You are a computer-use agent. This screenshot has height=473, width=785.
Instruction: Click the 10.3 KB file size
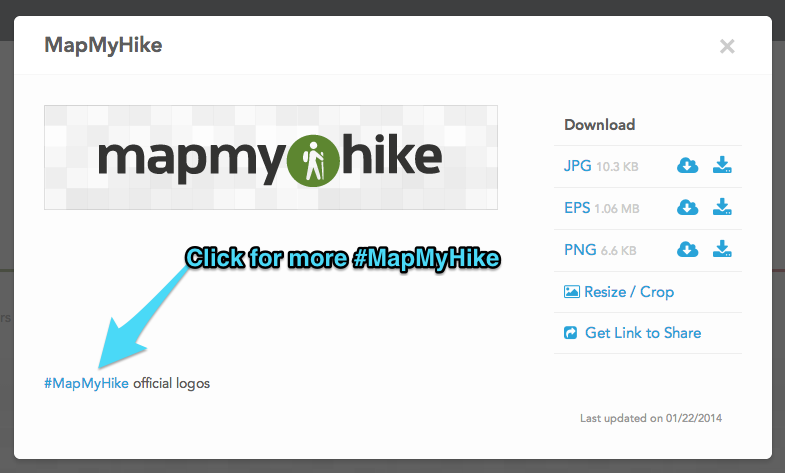pos(617,167)
